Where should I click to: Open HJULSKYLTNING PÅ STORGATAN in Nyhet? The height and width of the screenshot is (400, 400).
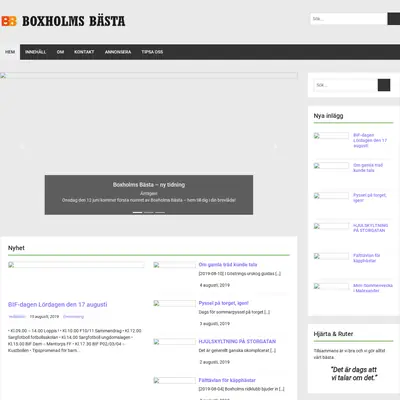tap(237, 341)
